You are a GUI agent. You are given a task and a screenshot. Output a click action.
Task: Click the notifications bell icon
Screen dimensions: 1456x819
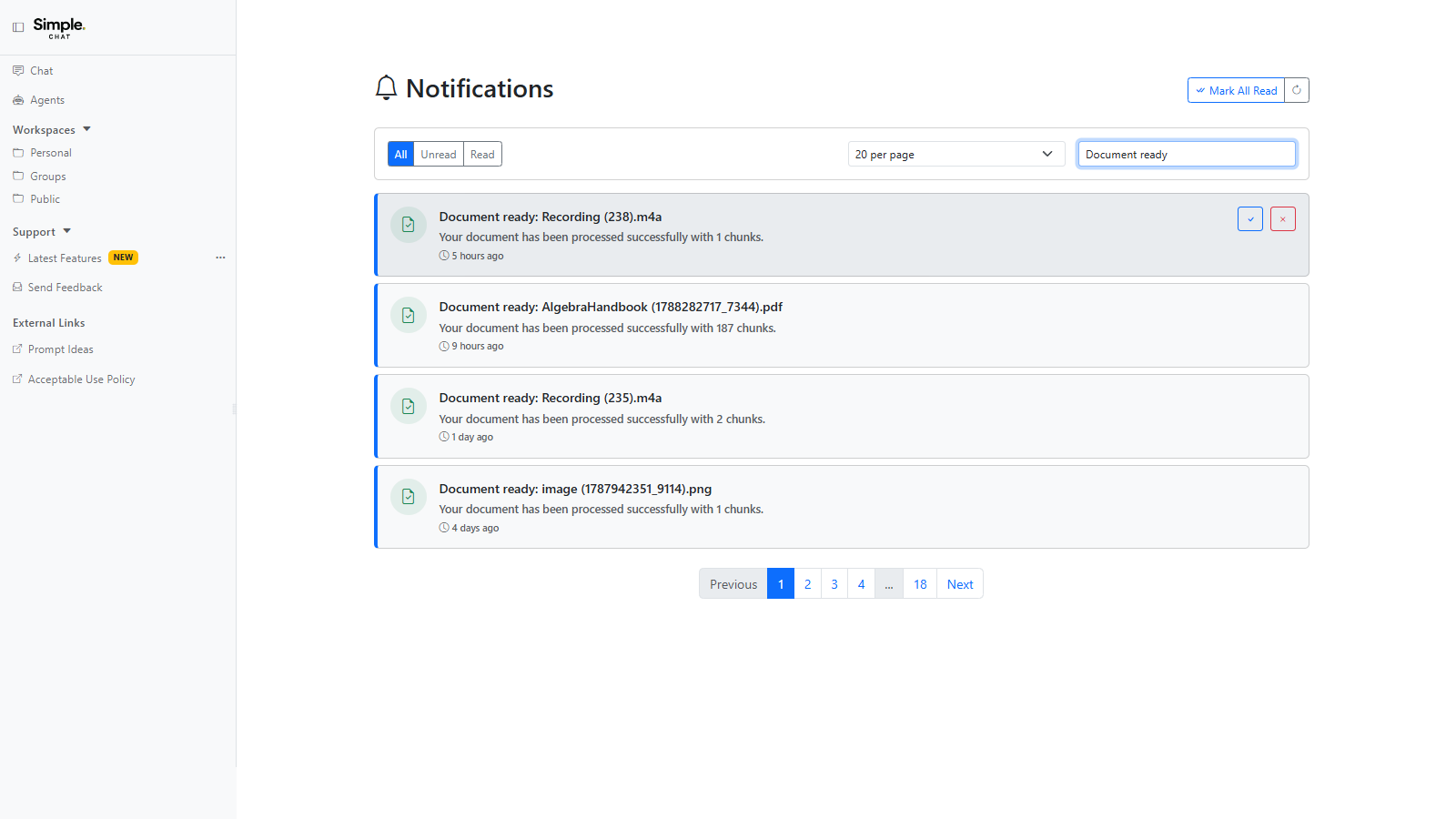(386, 87)
